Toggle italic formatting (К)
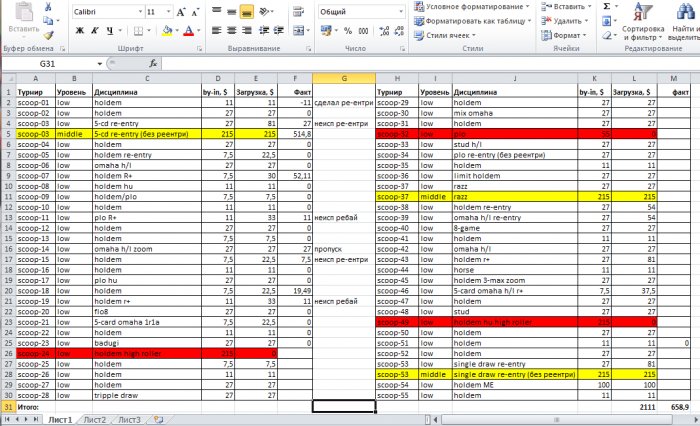 (94, 31)
